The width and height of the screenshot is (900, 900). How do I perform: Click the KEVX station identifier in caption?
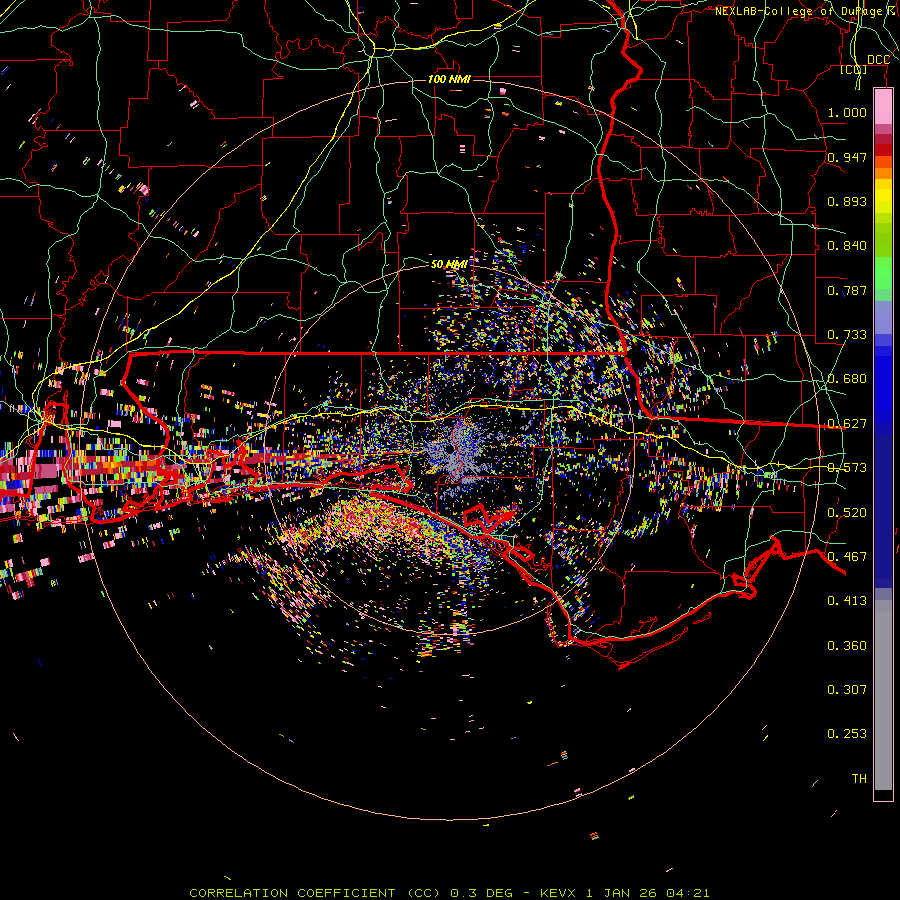[x=557, y=893]
